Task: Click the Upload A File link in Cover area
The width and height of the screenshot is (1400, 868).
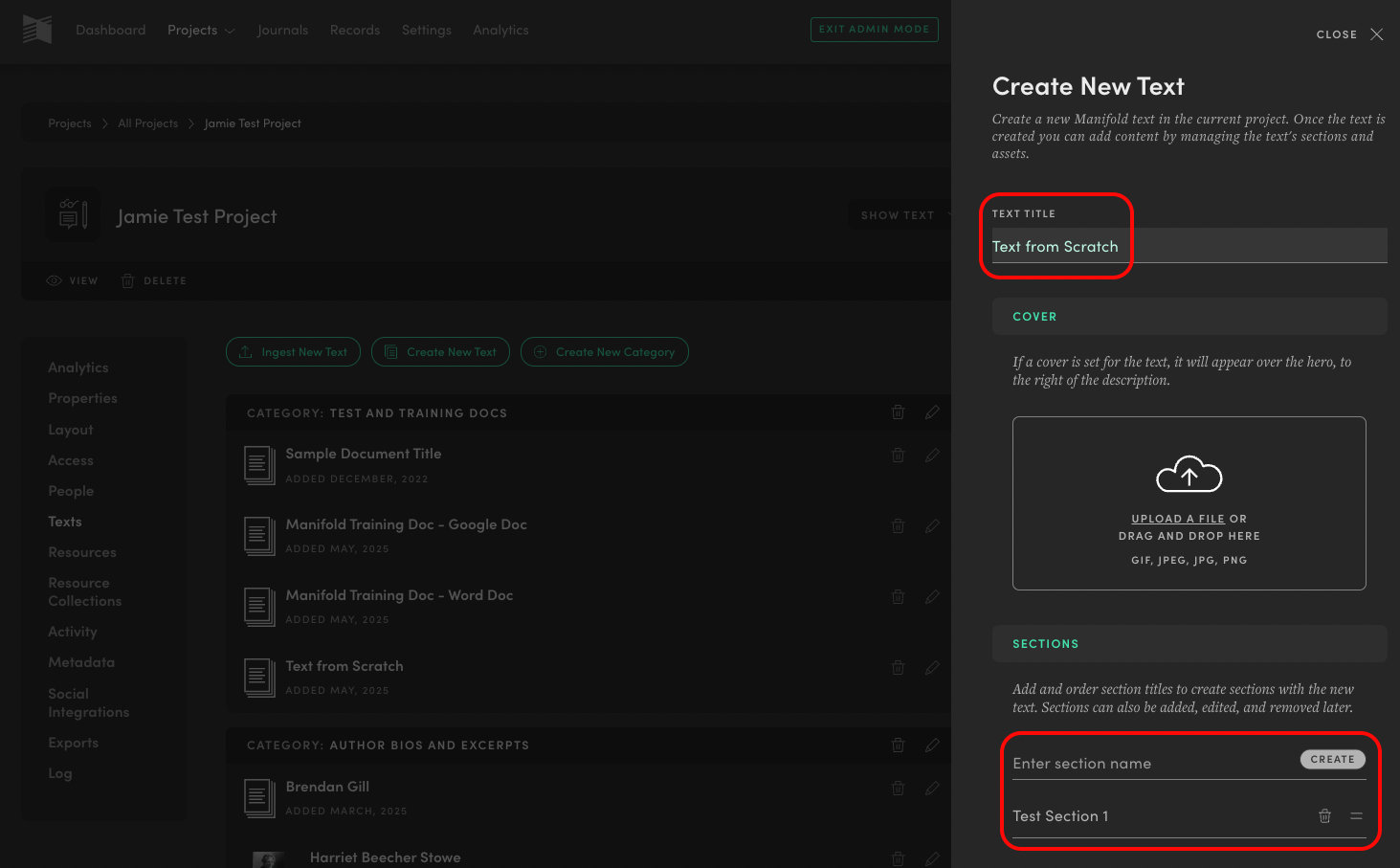Action: tap(1177, 518)
